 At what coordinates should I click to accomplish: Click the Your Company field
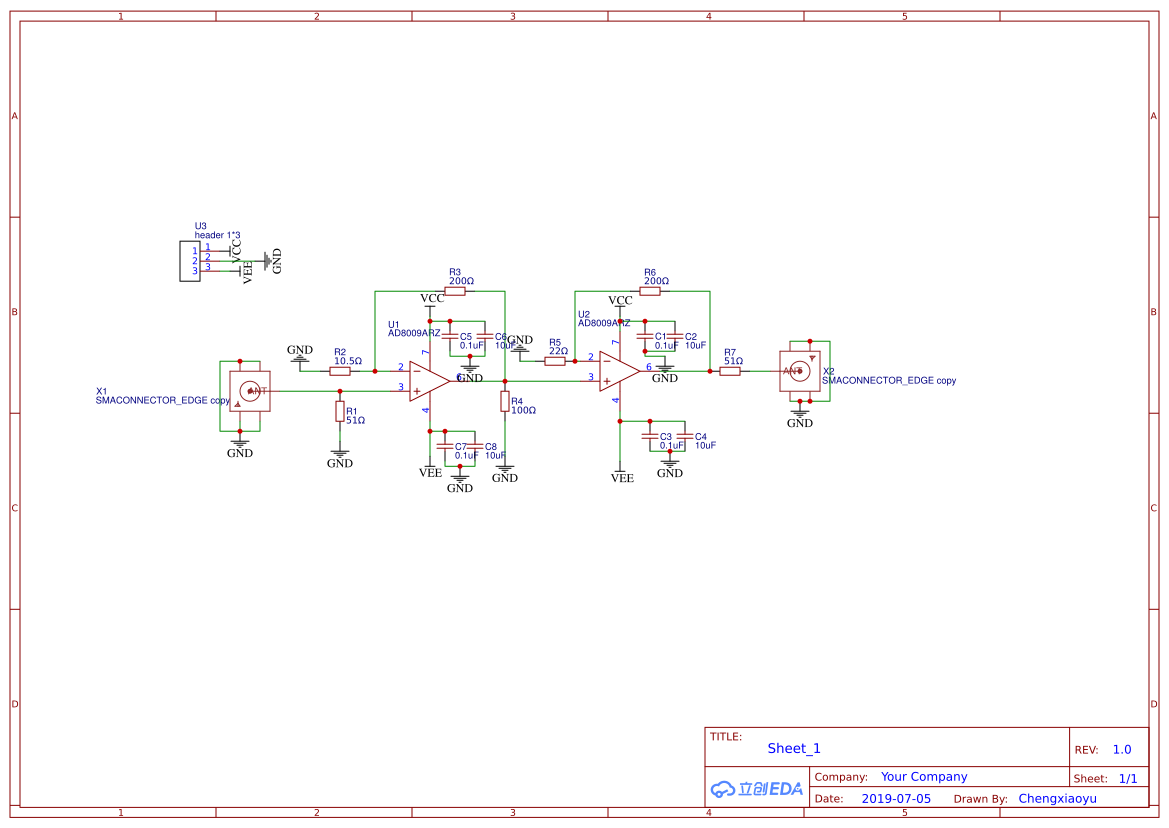[924, 777]
